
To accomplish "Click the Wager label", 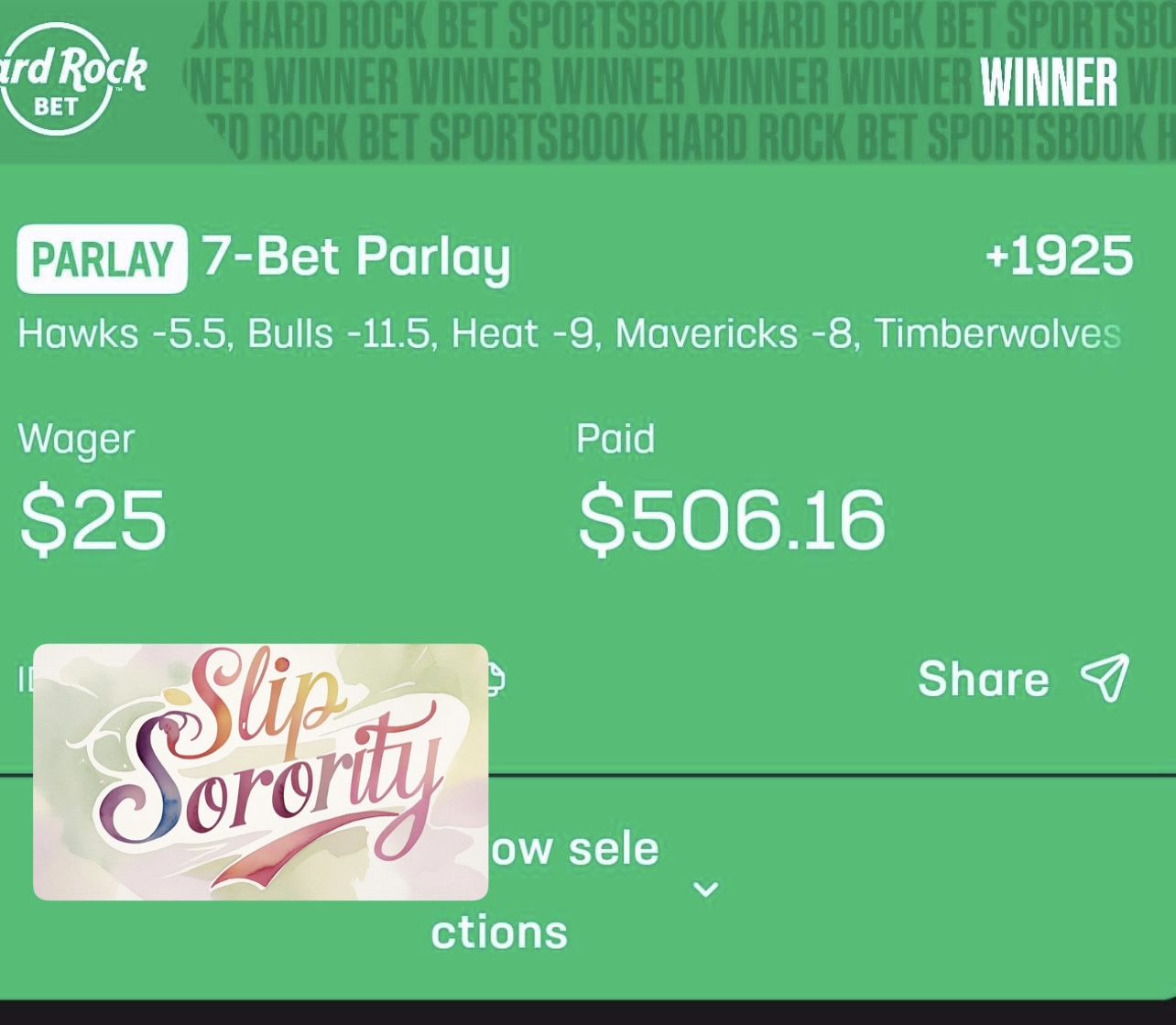I will (76, 440).
